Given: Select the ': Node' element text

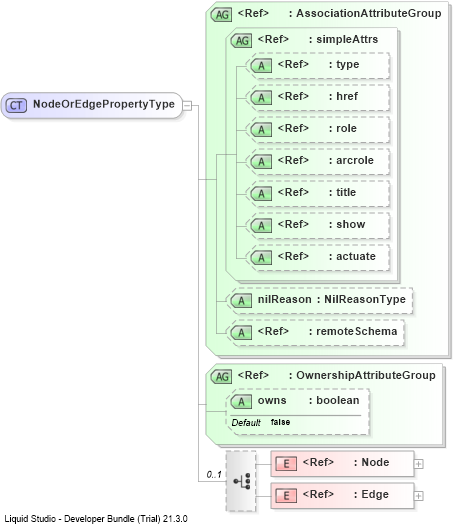Looking at the screenshot, I should pyautogui.click(x=372, y=463).
